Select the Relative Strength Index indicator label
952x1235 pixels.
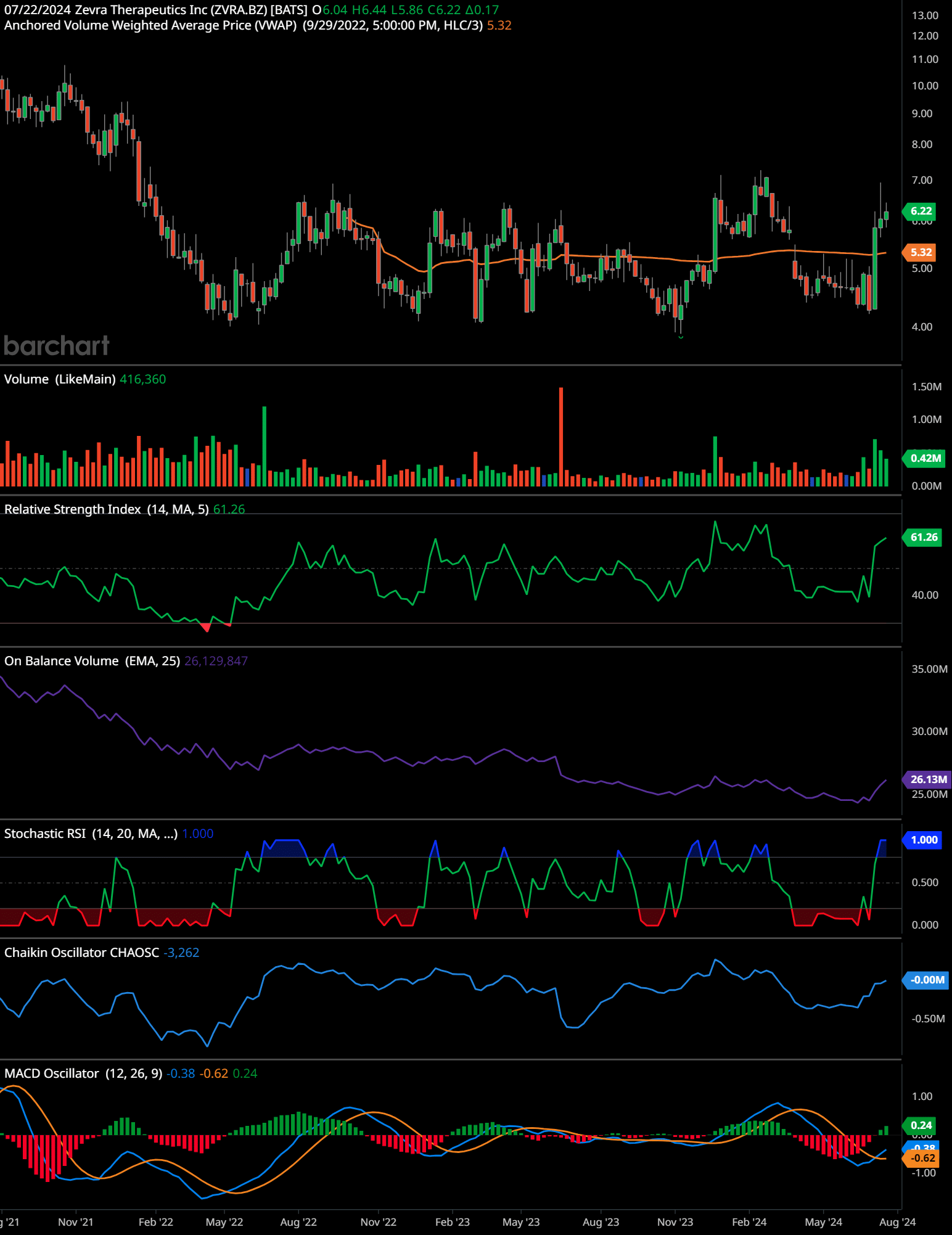click(x=107, y=509)
